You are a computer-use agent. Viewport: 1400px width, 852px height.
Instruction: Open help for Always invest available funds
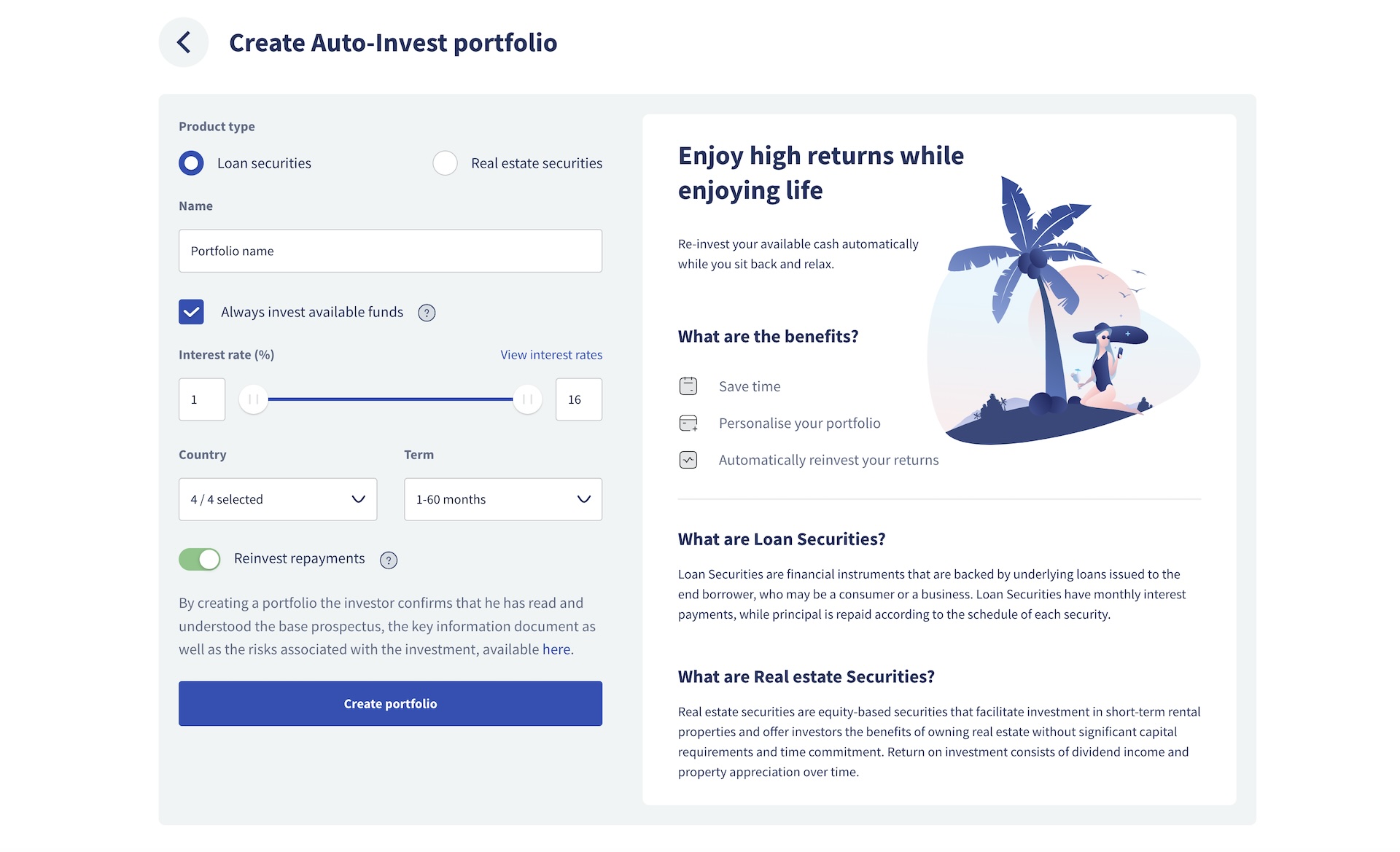click(427, 313)
